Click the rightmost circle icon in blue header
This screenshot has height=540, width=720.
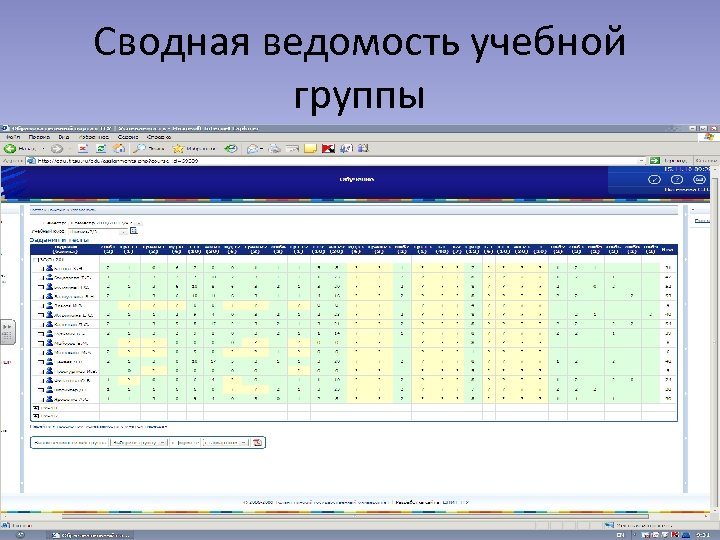[699, 180]
